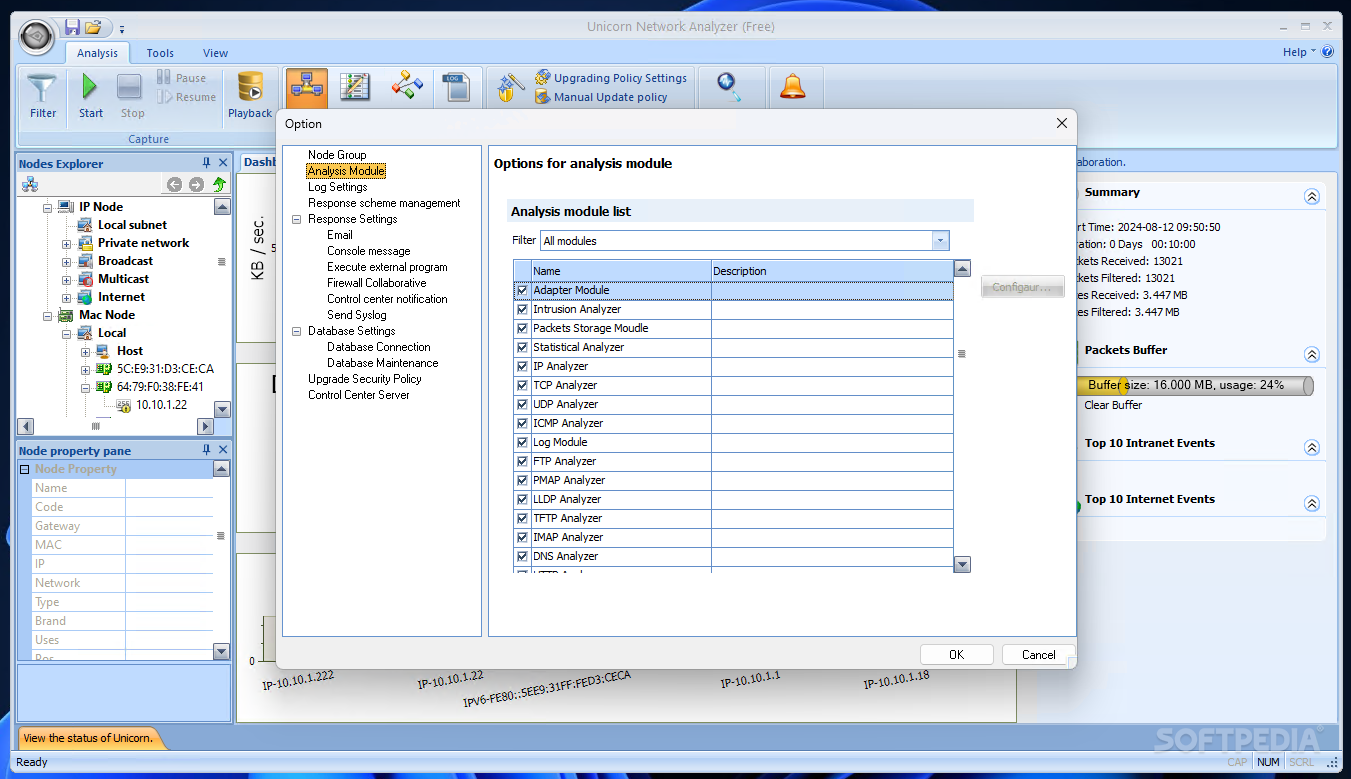The width and height of the screenshot is (1351, 779).
Task: Click the Filter funnel icon
Action: tap(42, 88)
